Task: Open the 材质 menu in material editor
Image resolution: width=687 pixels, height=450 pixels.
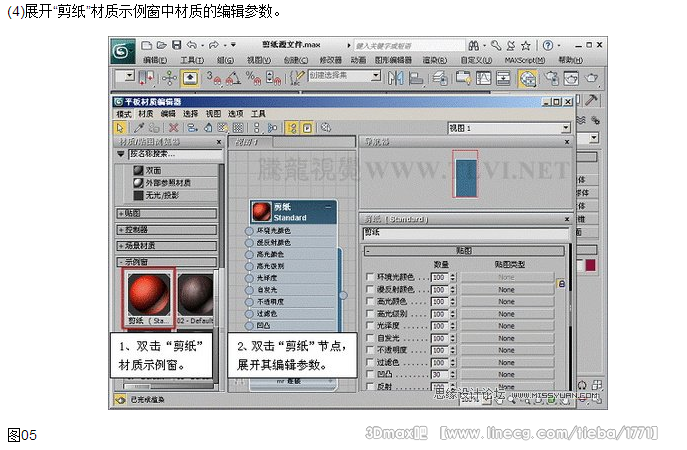Action: click(146, 114)
